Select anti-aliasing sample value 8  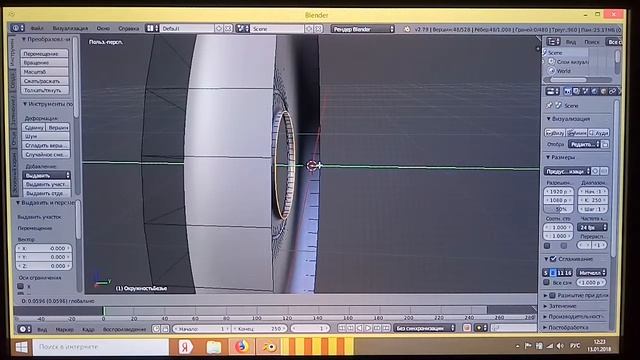click(x=553, y=273)
